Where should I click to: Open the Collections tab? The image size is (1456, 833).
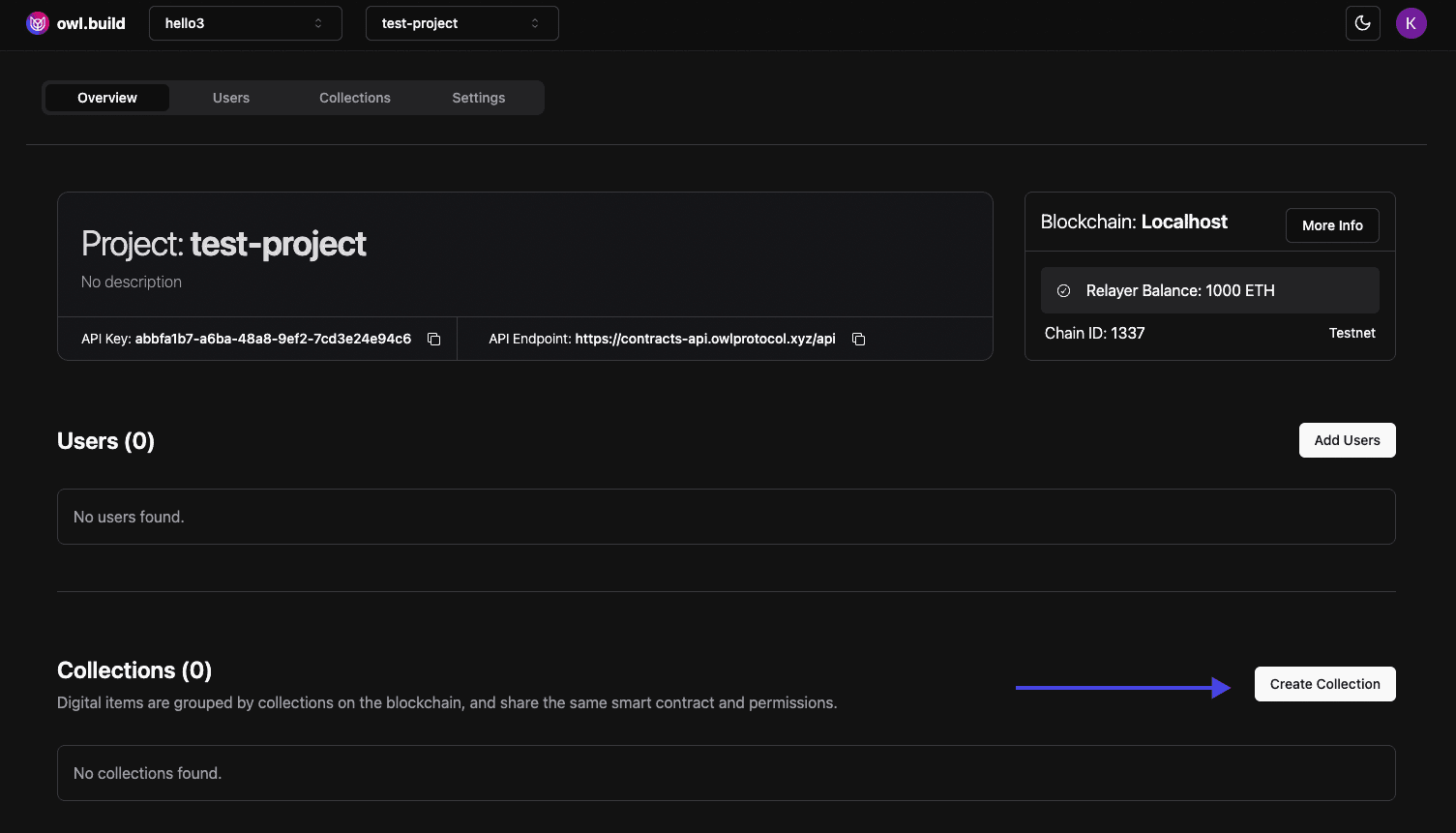[355, 98]
